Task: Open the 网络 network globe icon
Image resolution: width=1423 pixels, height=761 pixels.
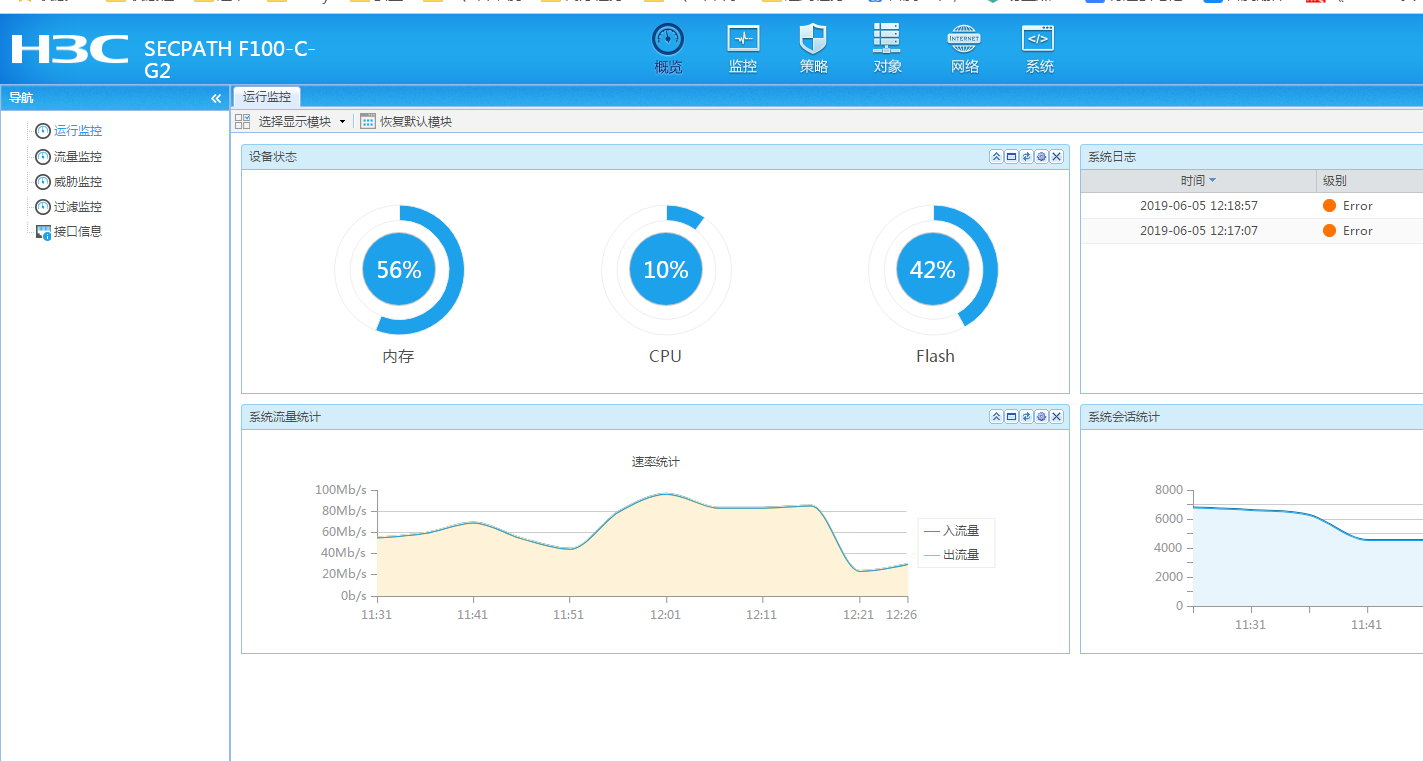Action: (x=964, y=41)
